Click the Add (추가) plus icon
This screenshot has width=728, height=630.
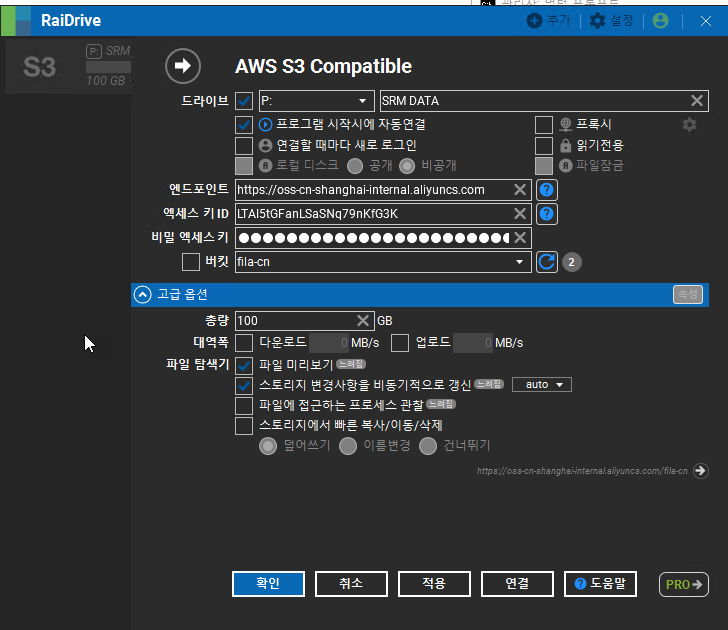pyautogui.click(x=534, y=20)
